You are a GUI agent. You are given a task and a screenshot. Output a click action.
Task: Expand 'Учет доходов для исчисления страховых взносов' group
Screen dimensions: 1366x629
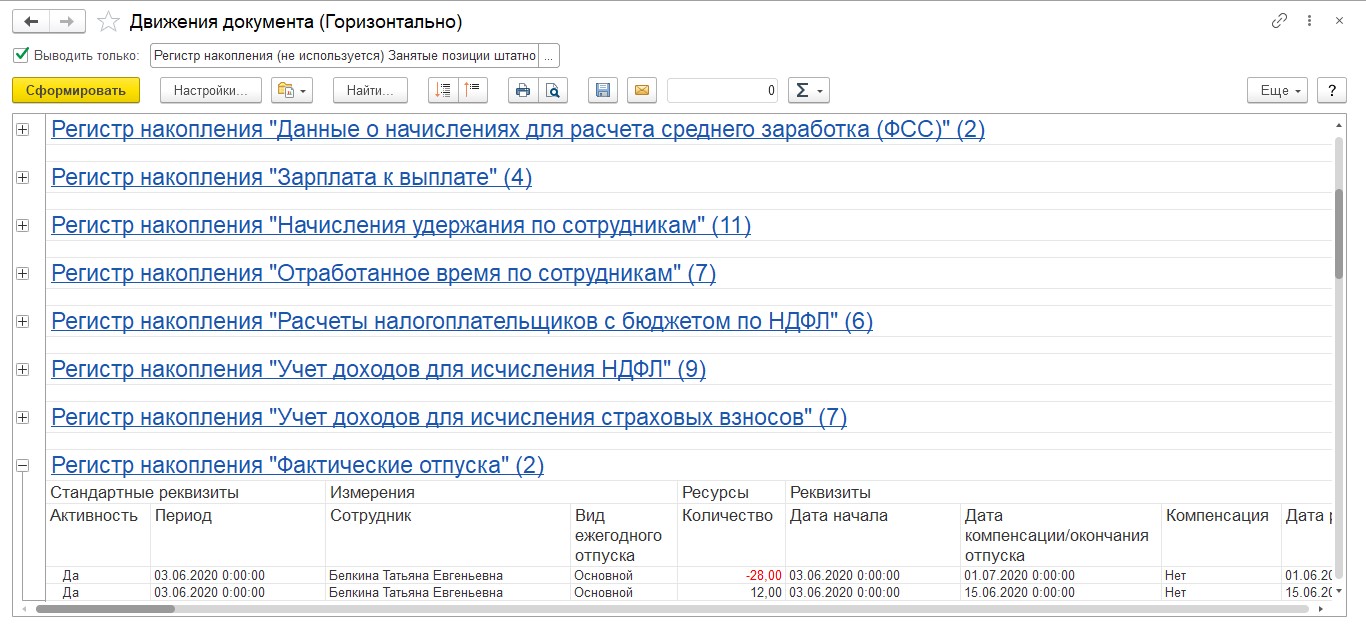point(22,417)
